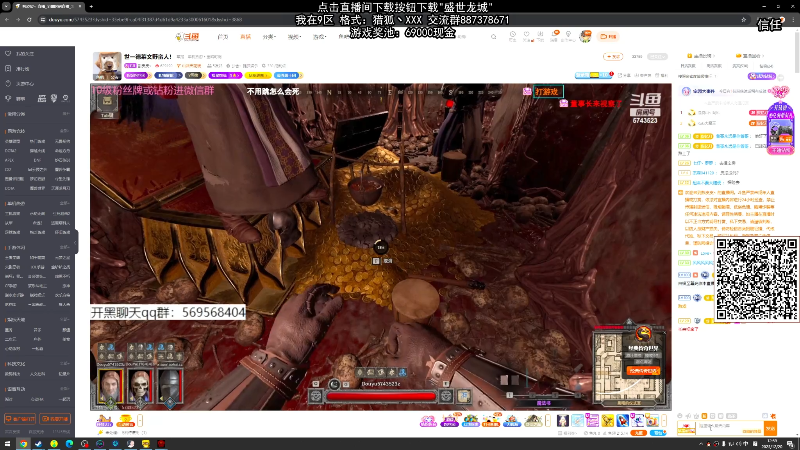This screenshot has width=800, height=450.
Task: Click the orange recharge button below gifts
Action: click(639, 433)
